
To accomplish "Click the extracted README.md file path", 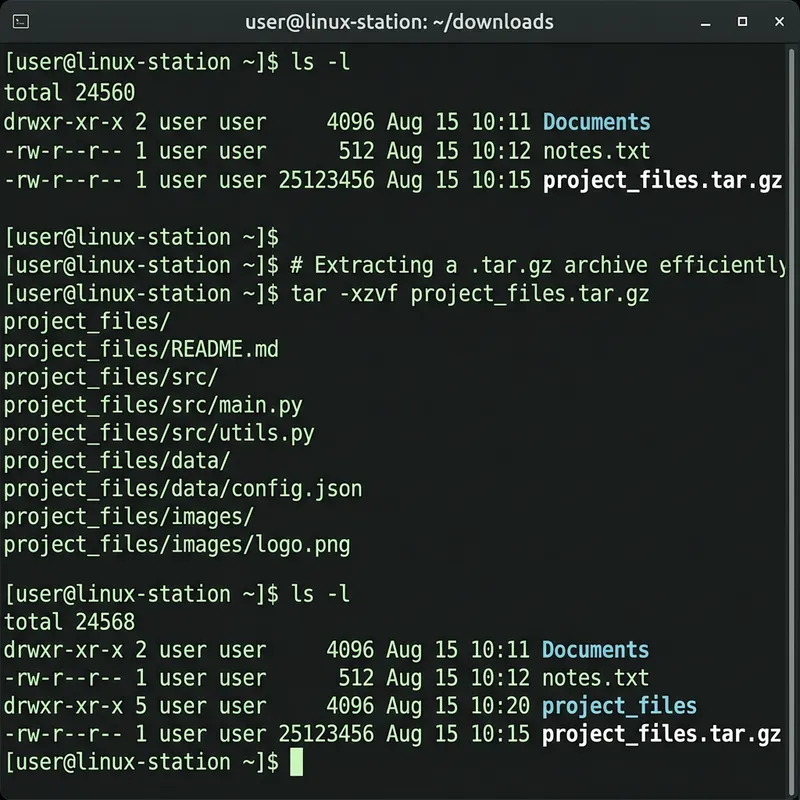I will [141, 349].
